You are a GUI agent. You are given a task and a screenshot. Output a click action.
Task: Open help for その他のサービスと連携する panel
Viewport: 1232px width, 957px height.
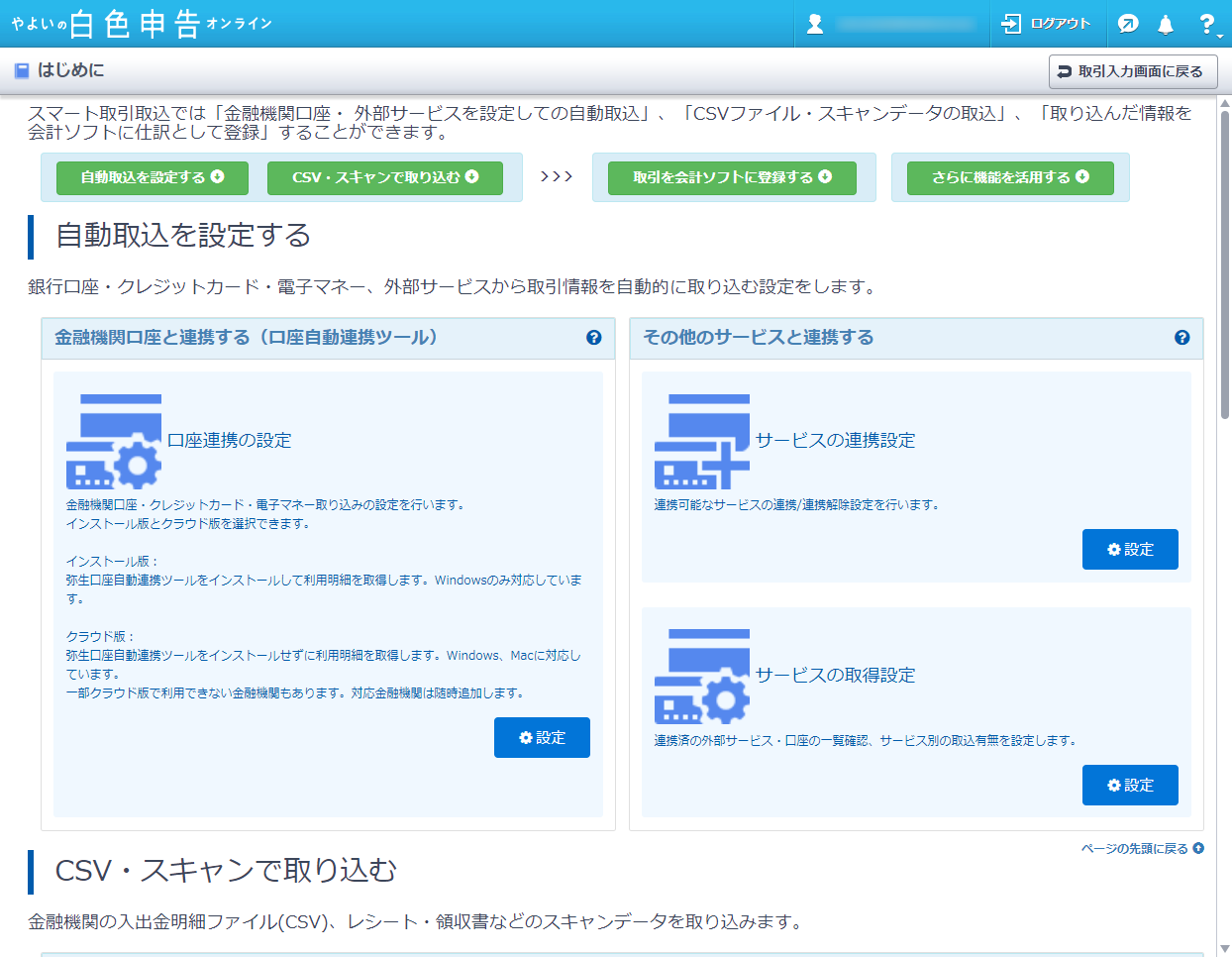point(1181,338)
